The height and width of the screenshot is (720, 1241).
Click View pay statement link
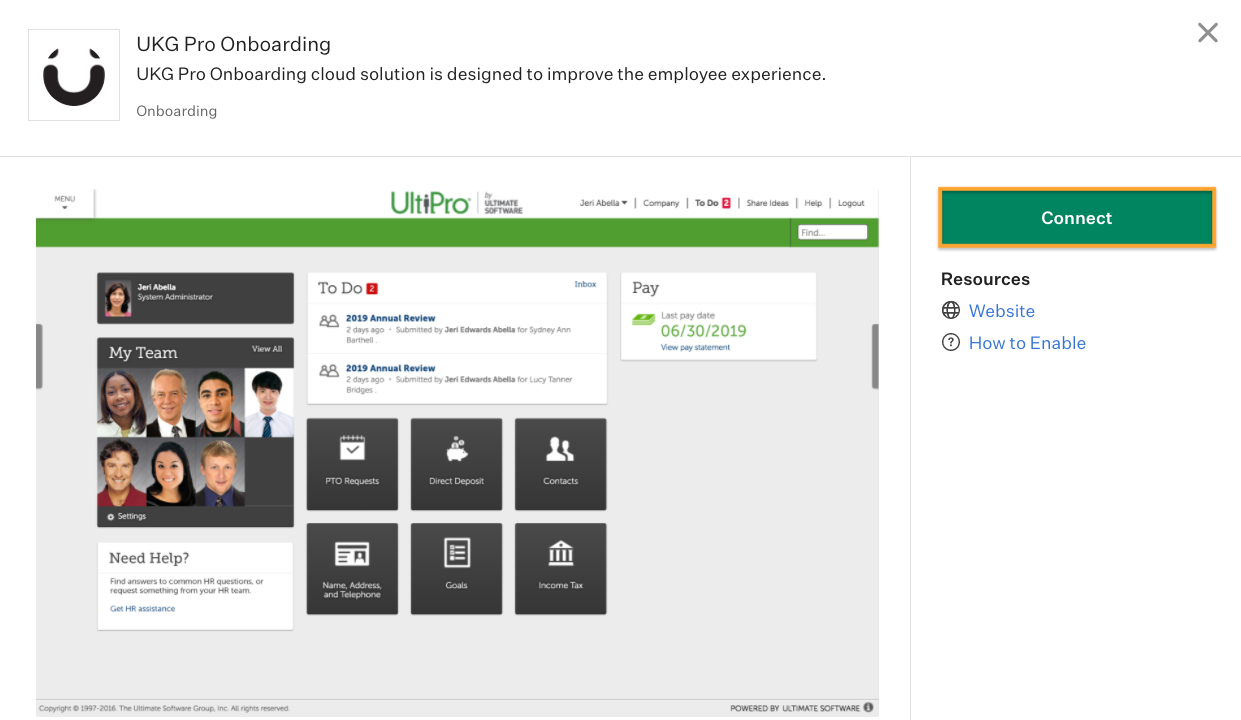click(695, 347)
